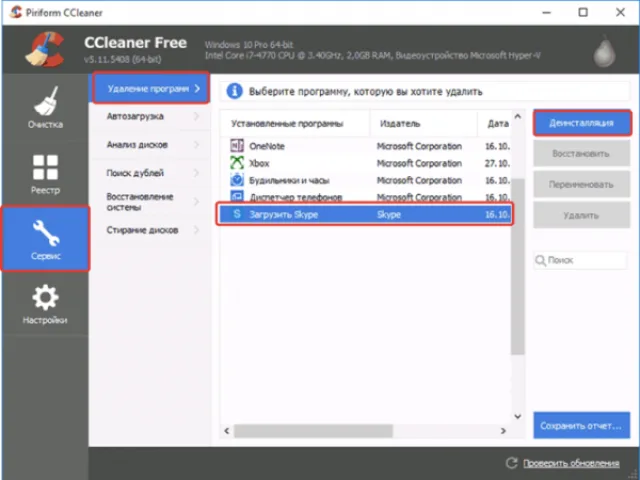Image resolution: width=640 pixels, height=480 pixels.
Task: Click Сохранить отчет button
Action: click(581, 426)
